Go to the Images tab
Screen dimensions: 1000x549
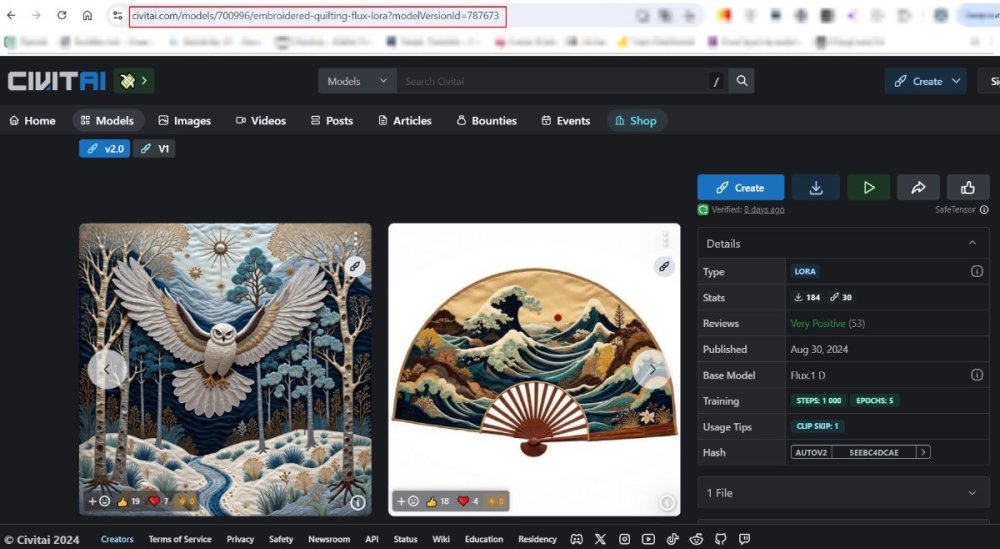184,121
